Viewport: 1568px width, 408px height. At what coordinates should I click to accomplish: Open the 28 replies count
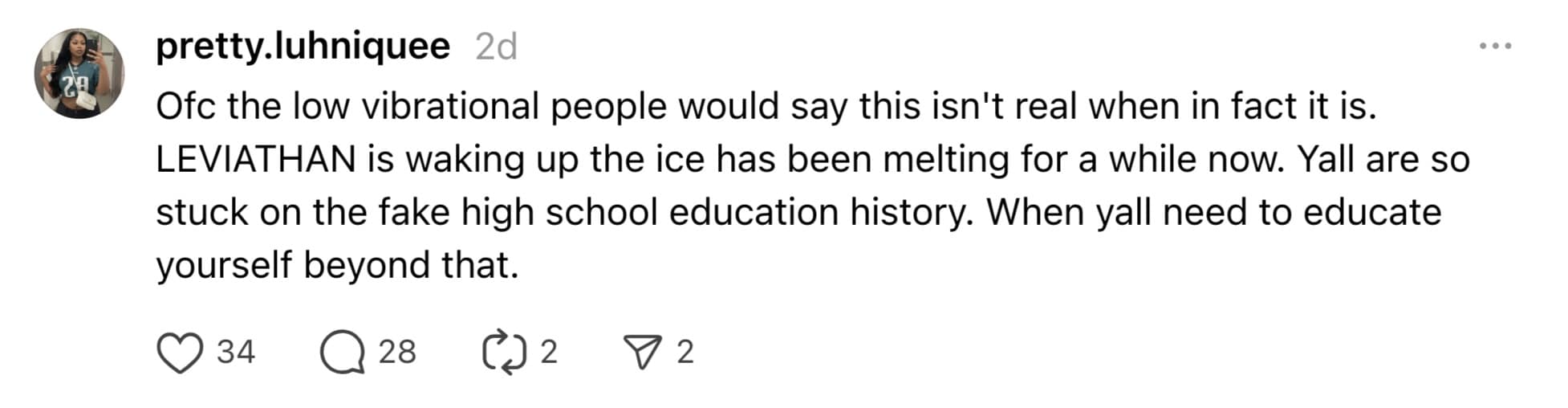[x=397, y=353]
